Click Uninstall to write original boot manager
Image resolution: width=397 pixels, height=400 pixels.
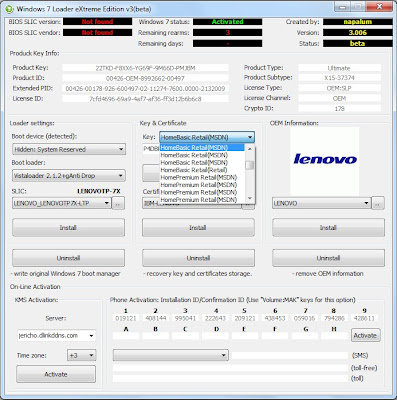tap(69, 258)
